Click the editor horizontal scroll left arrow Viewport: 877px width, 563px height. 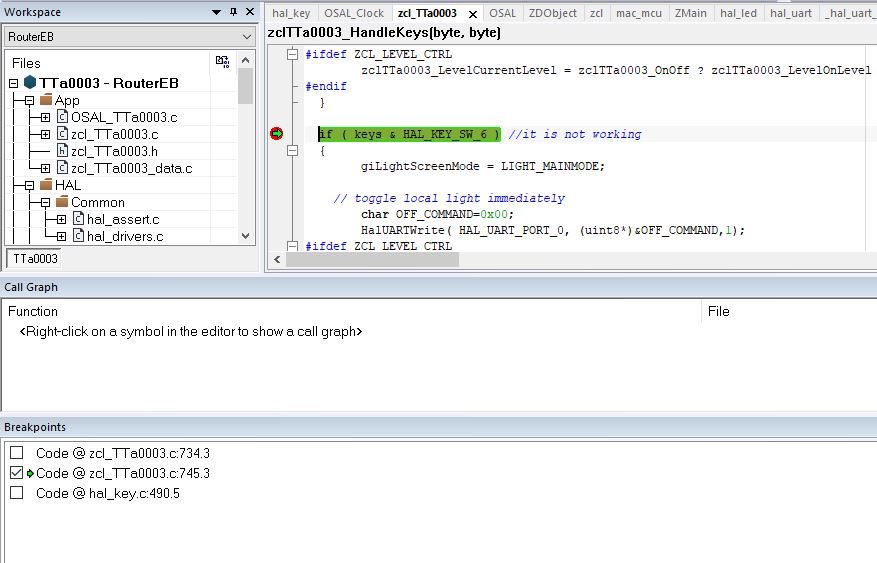[277, 259]
